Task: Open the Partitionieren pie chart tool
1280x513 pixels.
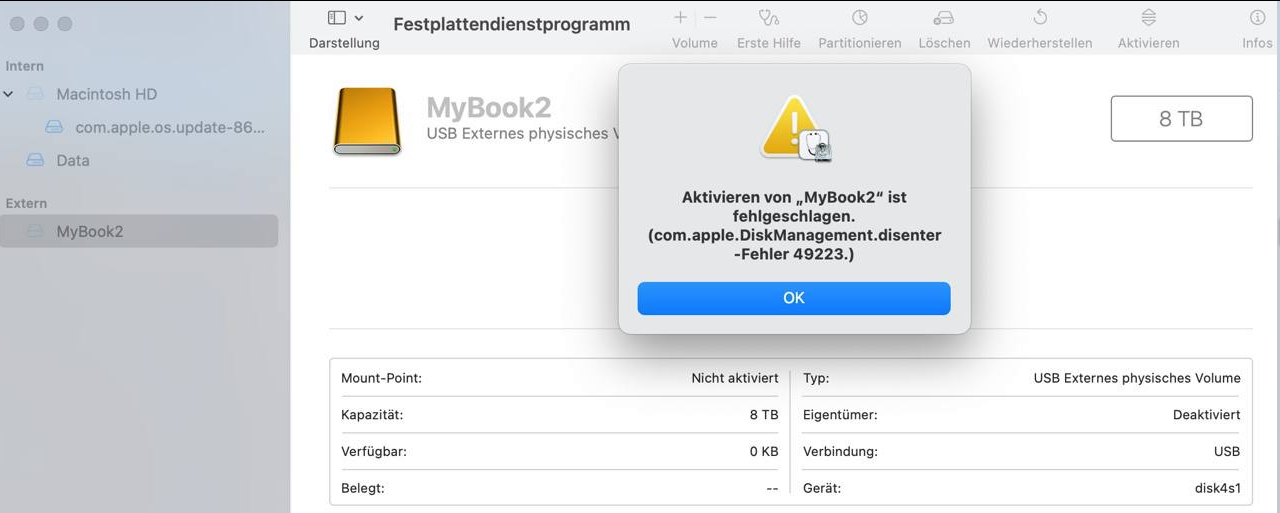Action: 860,18
